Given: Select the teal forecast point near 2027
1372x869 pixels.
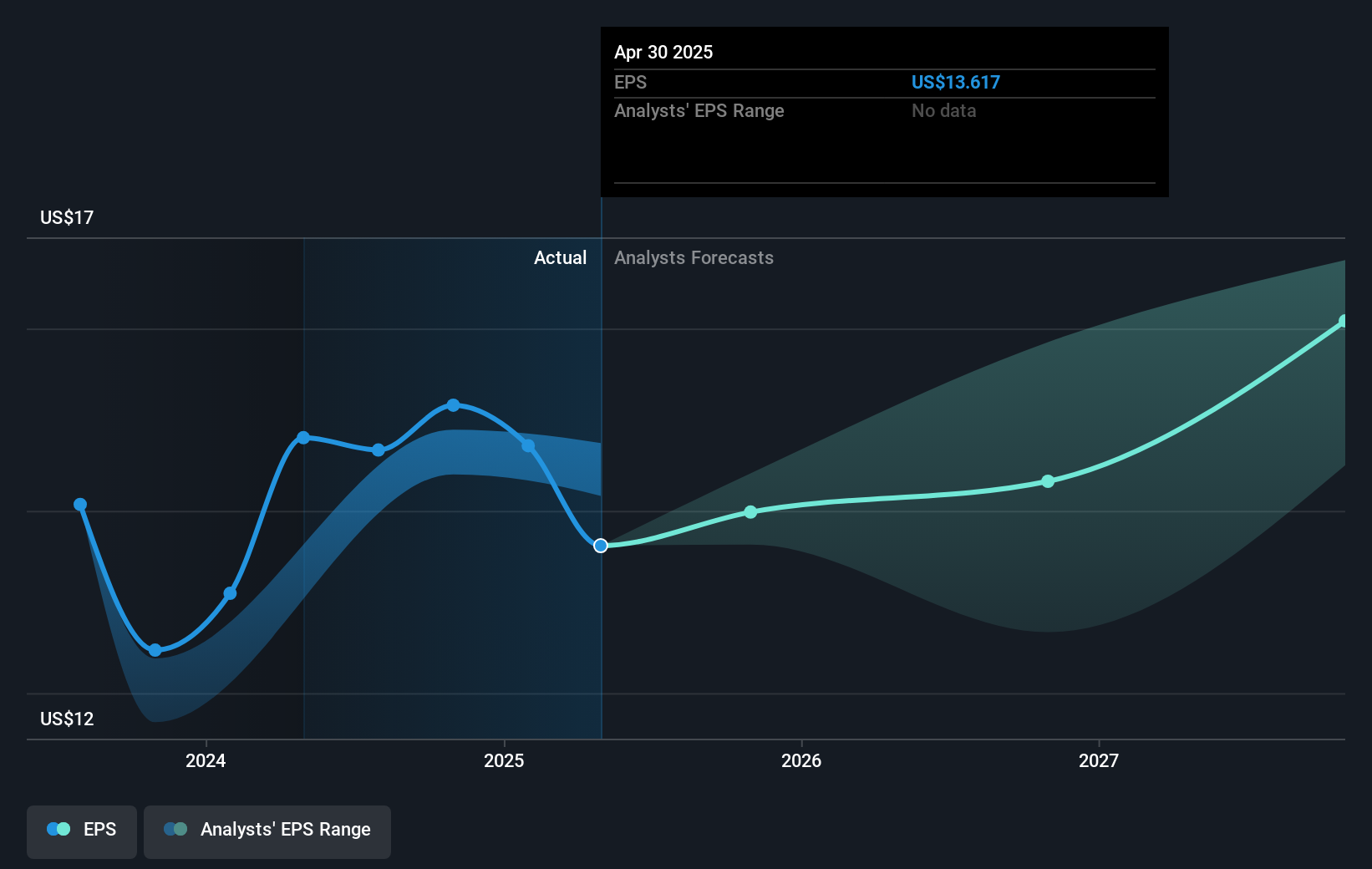Looking at the screenshot, I should coord(1047,480).
